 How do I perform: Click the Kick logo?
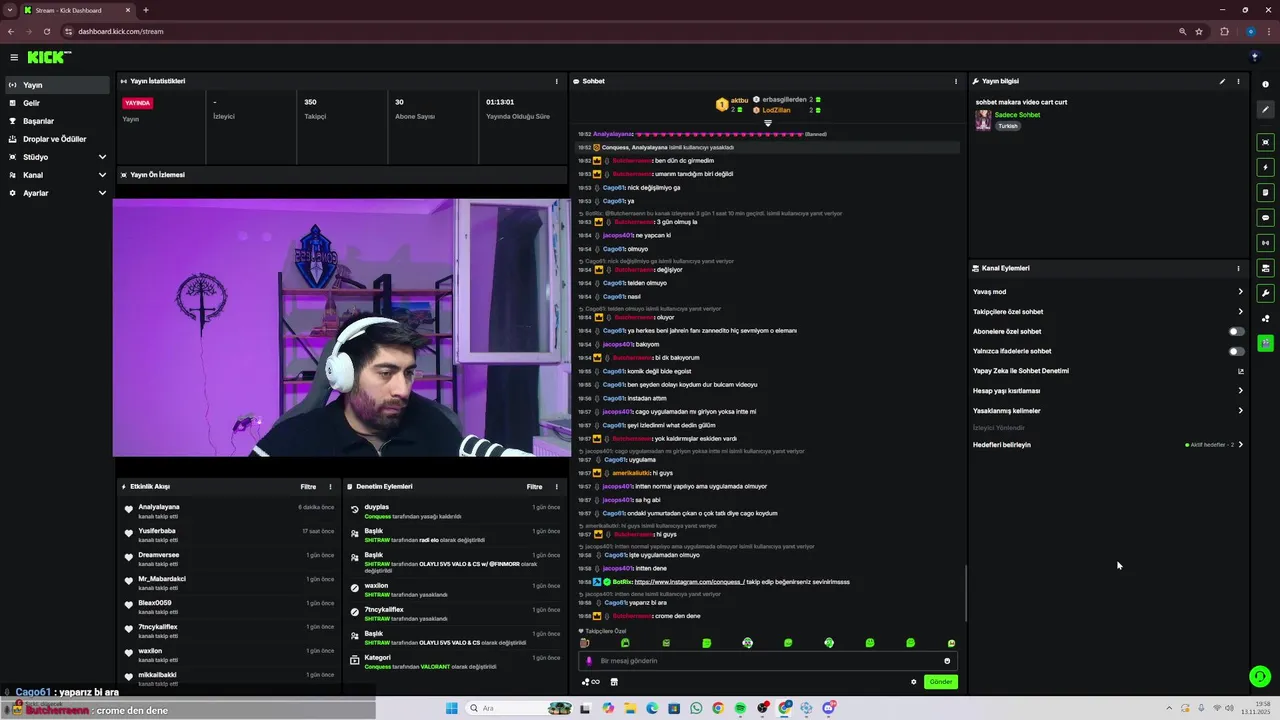click(x=48, y=57)
